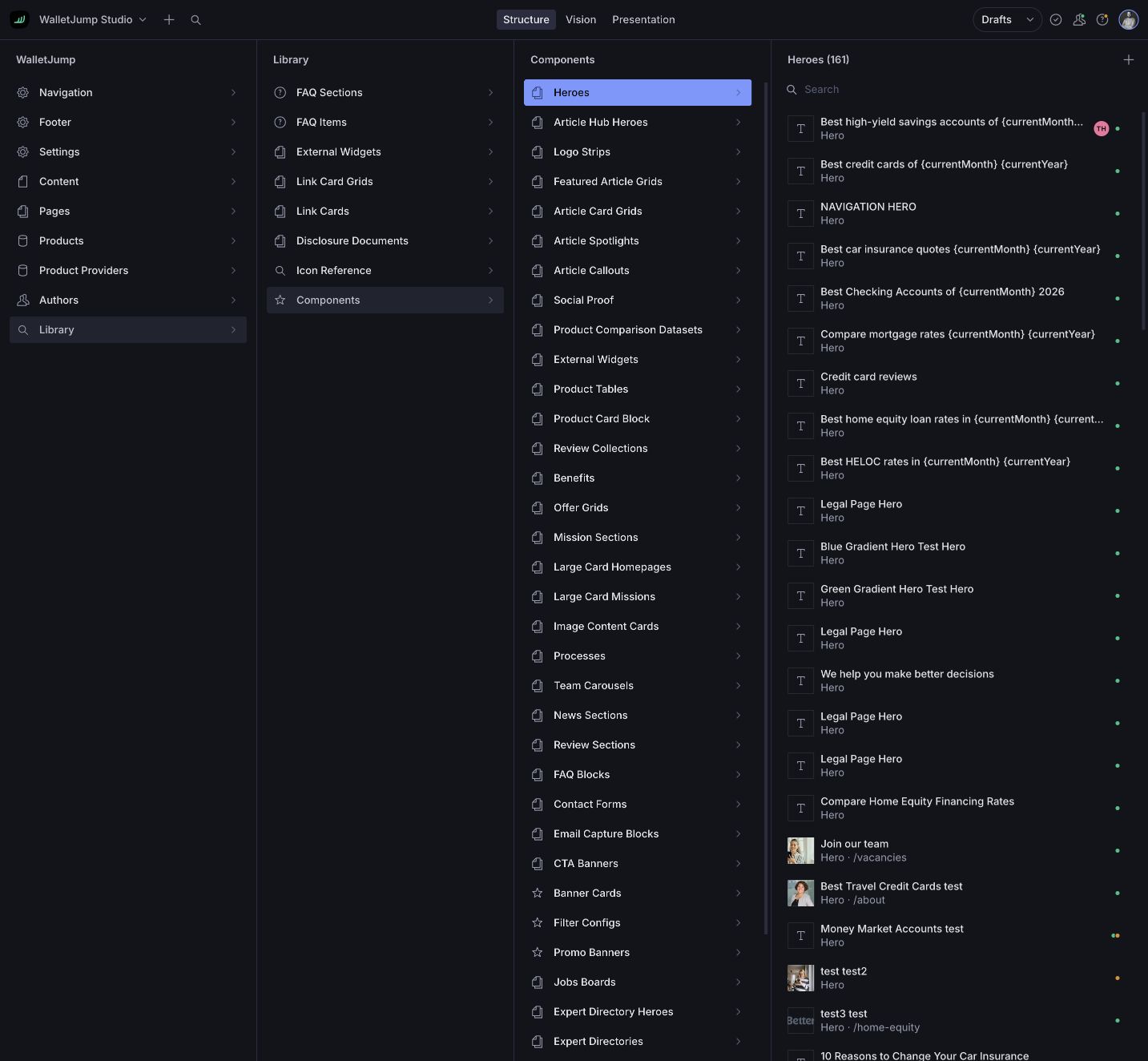
Task: Expand the Product Providers chevron
Action: pos(233,270)
